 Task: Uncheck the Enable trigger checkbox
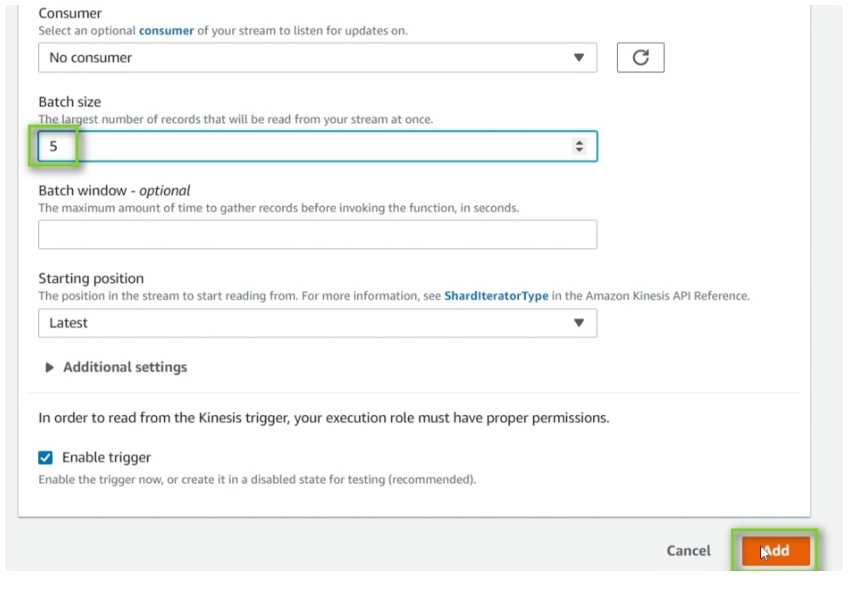[x=46, y=458]
